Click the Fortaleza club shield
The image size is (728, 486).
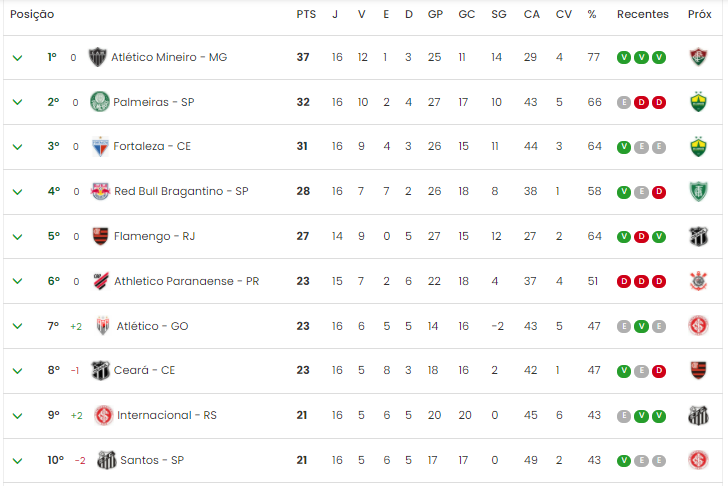click(x=100, y=147)
